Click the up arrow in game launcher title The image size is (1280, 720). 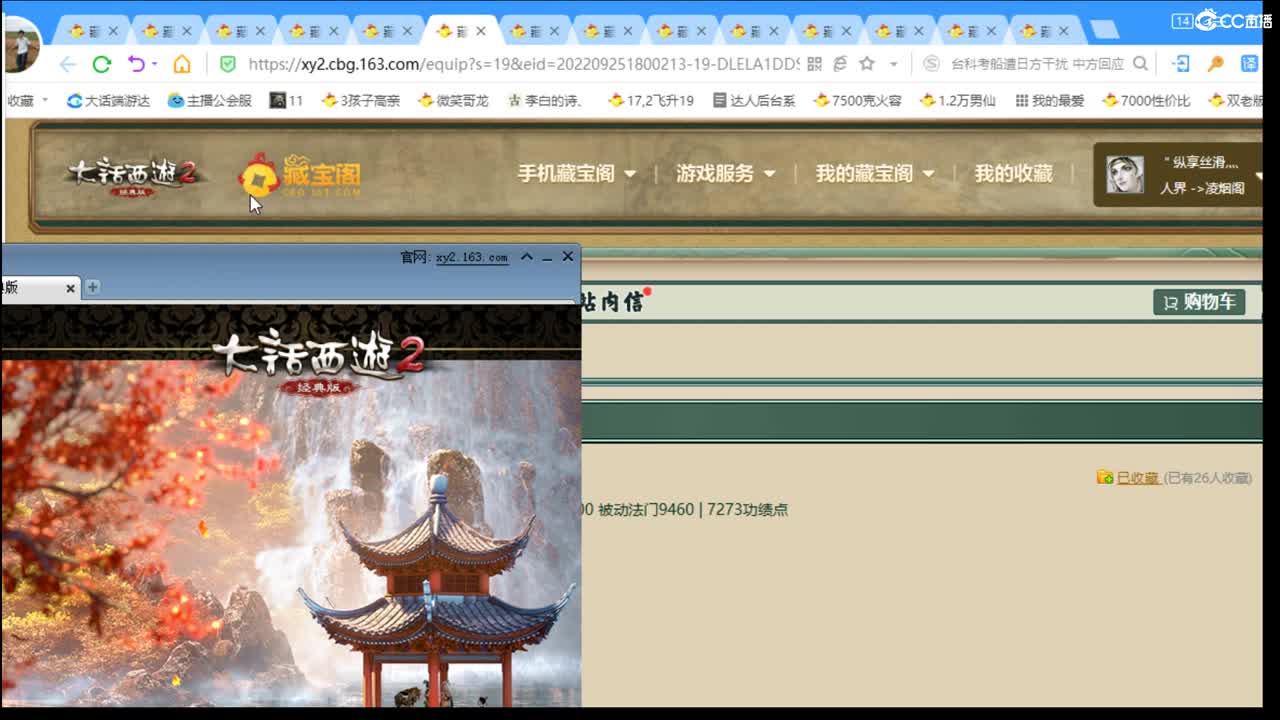527,257
